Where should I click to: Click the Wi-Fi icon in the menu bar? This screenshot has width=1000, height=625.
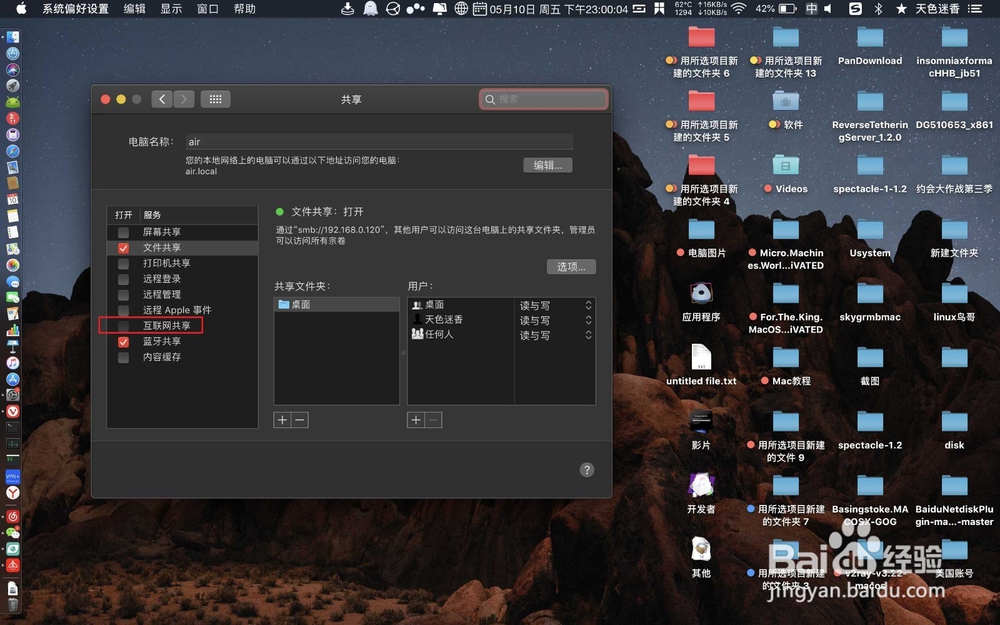(738, 9)
